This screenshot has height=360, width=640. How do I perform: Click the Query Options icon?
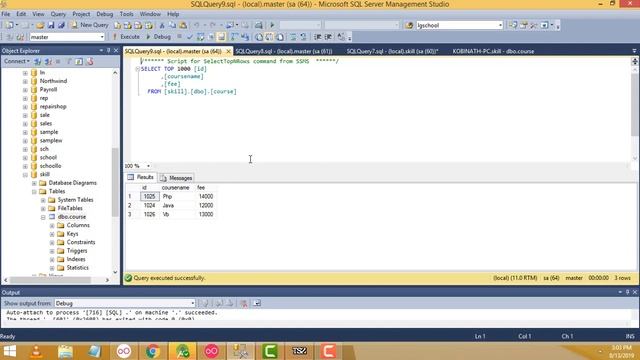coord(211,37)
